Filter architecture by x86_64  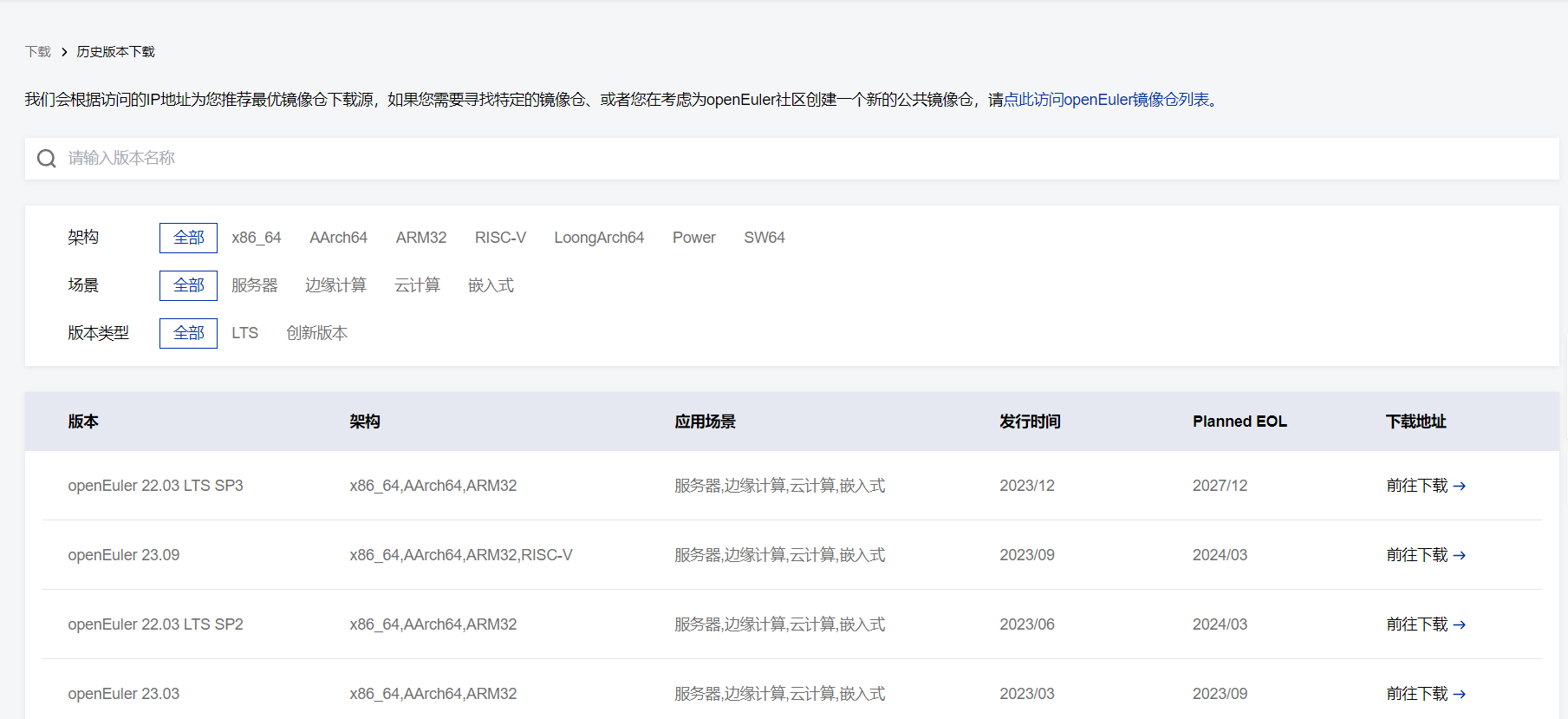tap(257, 238)
